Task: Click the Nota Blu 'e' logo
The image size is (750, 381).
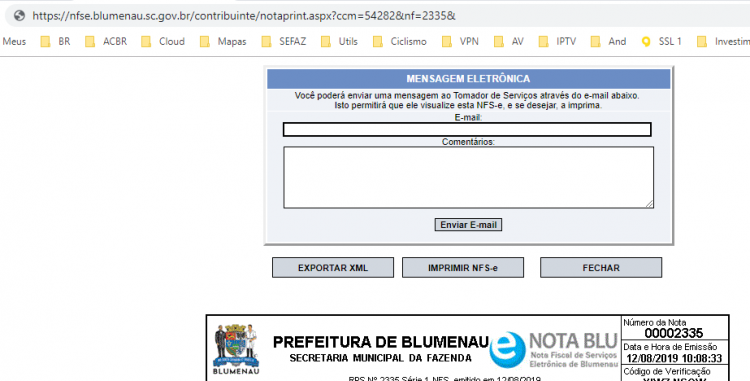Action: point(507,349)
